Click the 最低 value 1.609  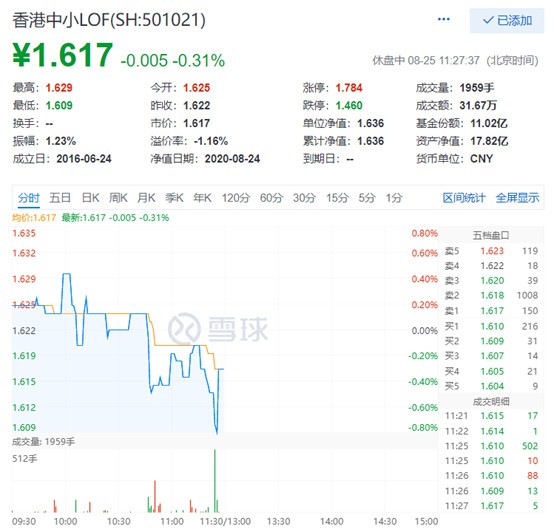tap(59, 105)
